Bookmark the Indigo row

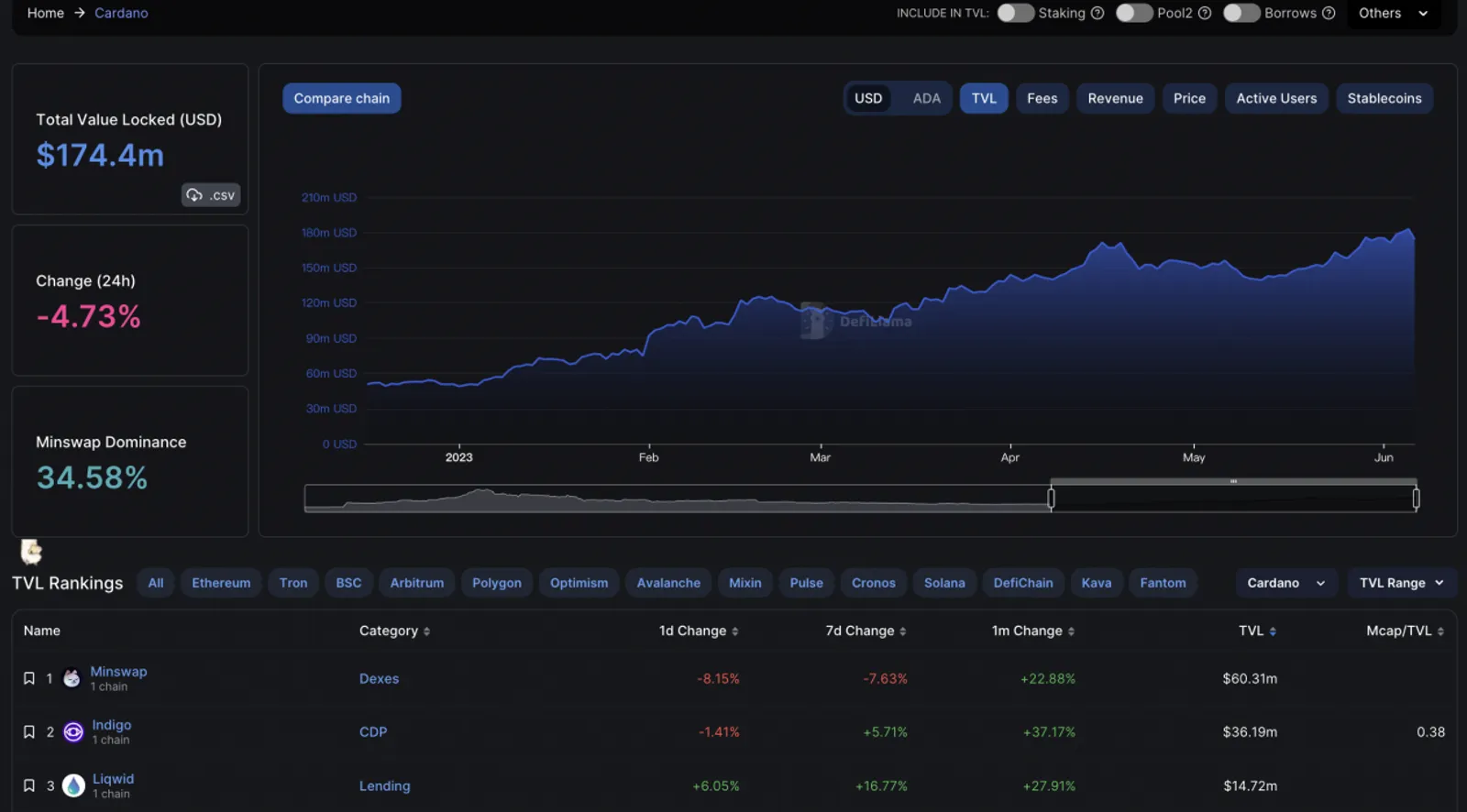(x=29, y=731)
